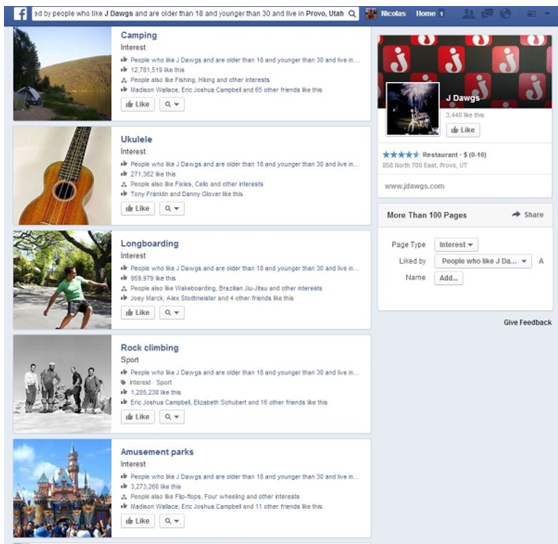Click Interest · Sport tag under Rock climbing
This screenshot has height=544, width=558.
click(150, 382)
